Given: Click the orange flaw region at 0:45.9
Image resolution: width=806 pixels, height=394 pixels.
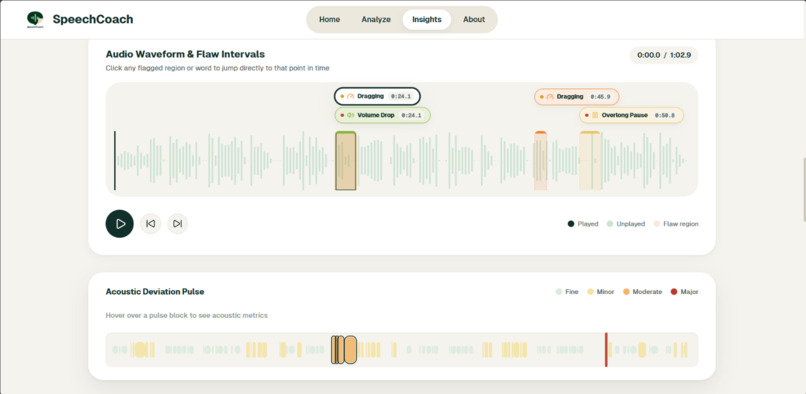Looking at the screenshot, I should [540, 161].
